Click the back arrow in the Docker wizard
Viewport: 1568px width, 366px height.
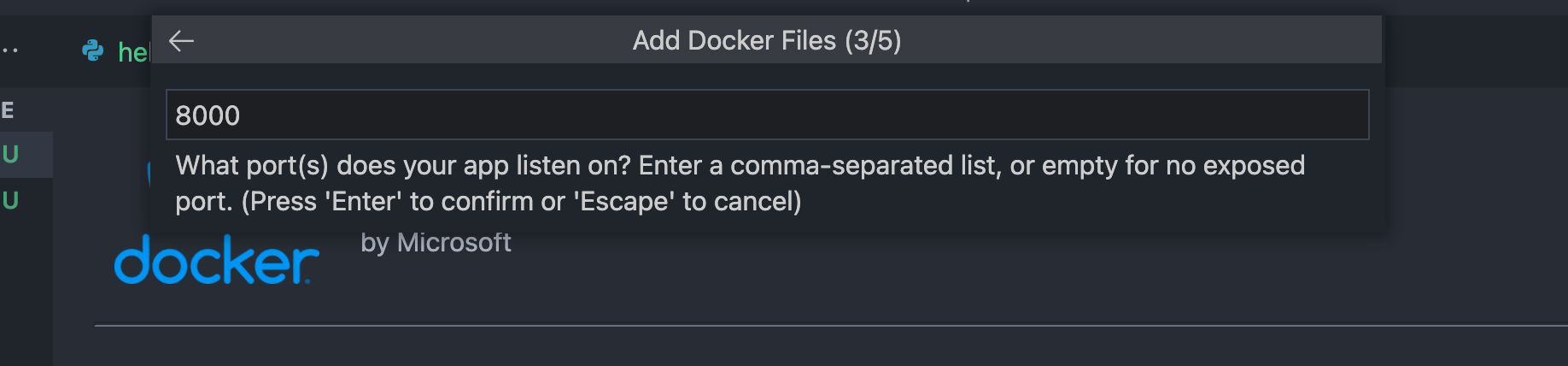(x=181, y=40)
